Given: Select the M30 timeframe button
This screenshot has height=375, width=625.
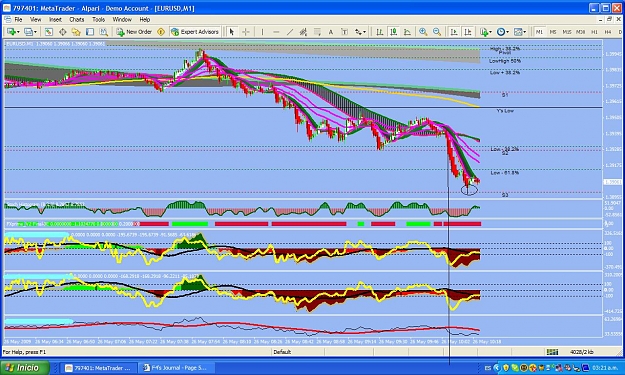Looking at the screenshot, I should point(581,32).
